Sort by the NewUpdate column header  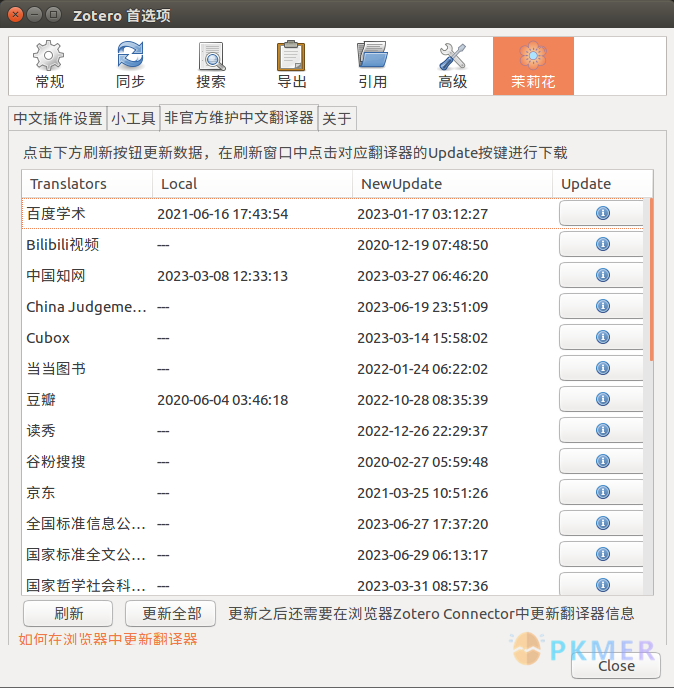pos(452,184)
